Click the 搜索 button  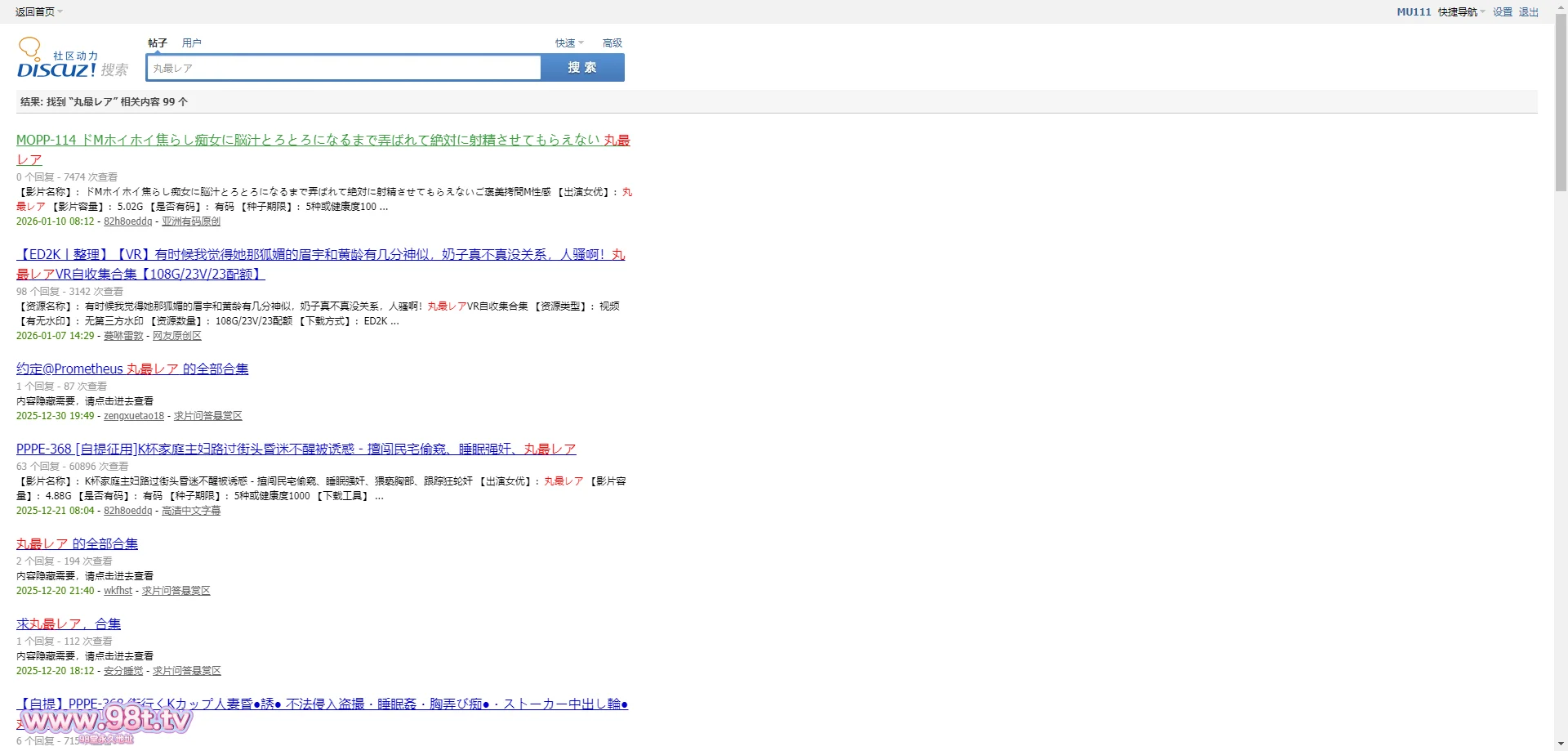click(x=582, y=68)
